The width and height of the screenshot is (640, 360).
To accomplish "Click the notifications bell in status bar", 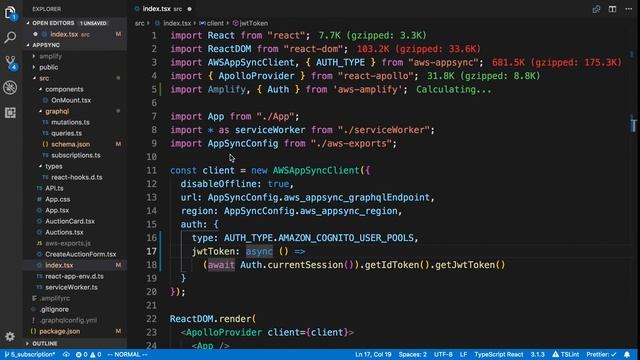I will coord(627,355).
